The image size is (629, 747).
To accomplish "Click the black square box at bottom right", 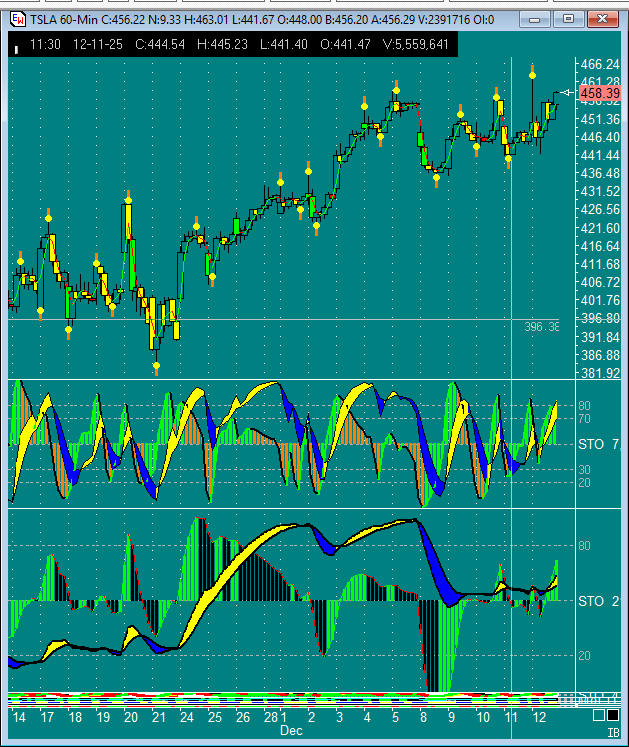I will [611, 716].
